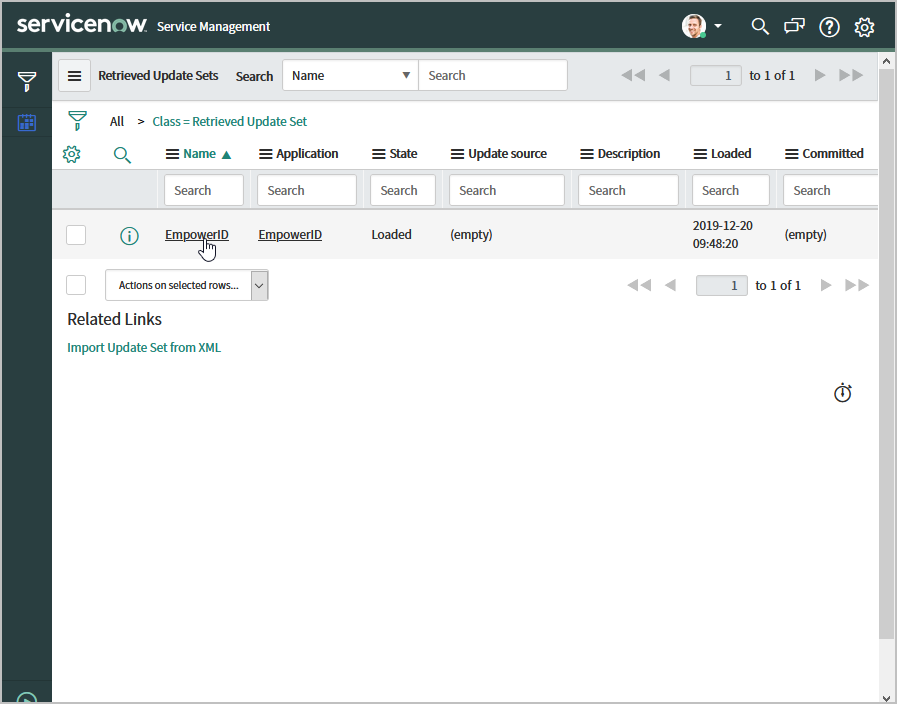Select the EmpowerID row checkbox
Screen dimensions: 897x704
[76, 235]
